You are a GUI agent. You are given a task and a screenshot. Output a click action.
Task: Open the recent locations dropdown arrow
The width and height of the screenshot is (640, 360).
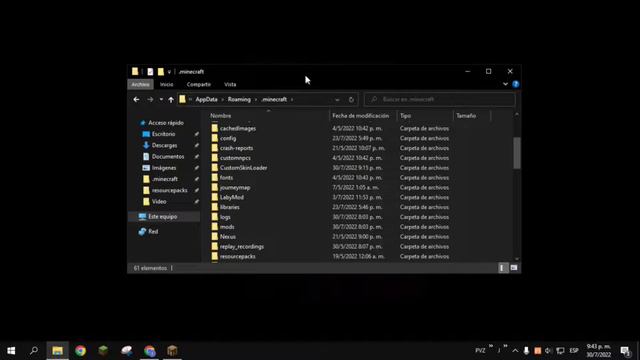pos(161,100)
